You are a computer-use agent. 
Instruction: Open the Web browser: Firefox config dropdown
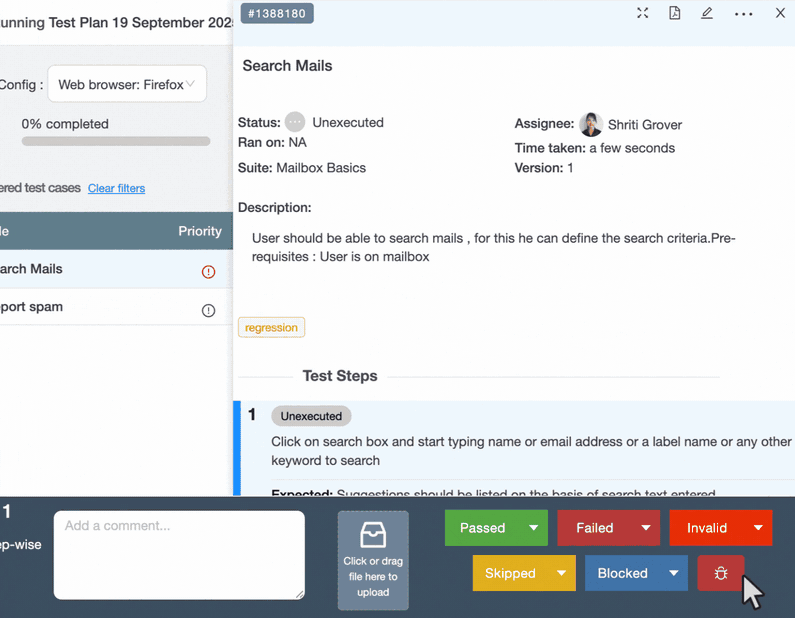(x=127, y=84)
